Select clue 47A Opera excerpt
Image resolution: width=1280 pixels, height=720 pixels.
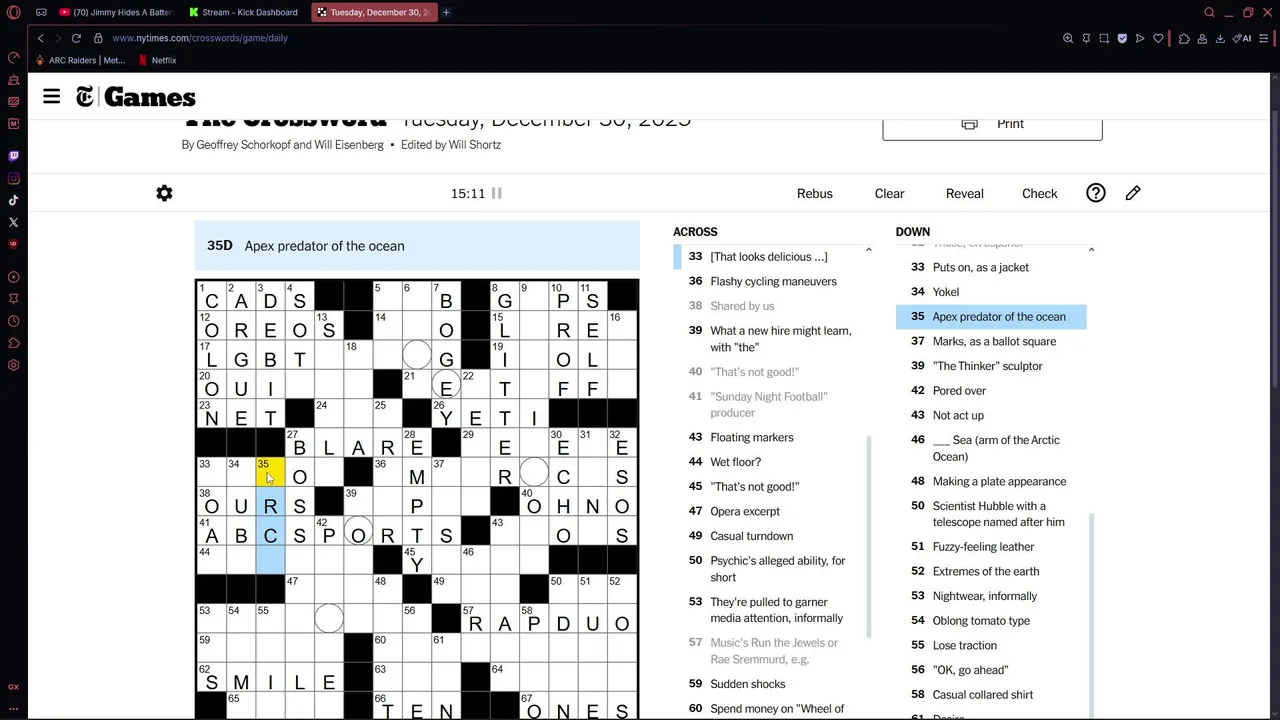(x=768, y=511)
